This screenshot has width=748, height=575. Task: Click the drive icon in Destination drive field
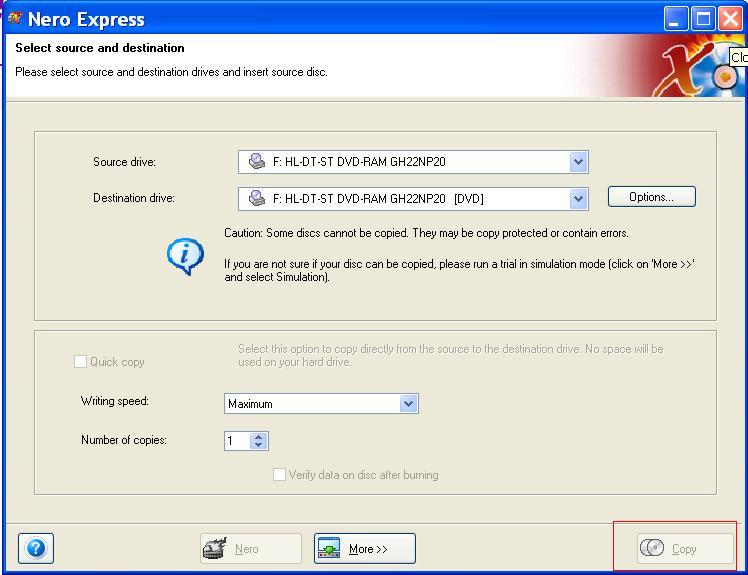tap(257, 198)
